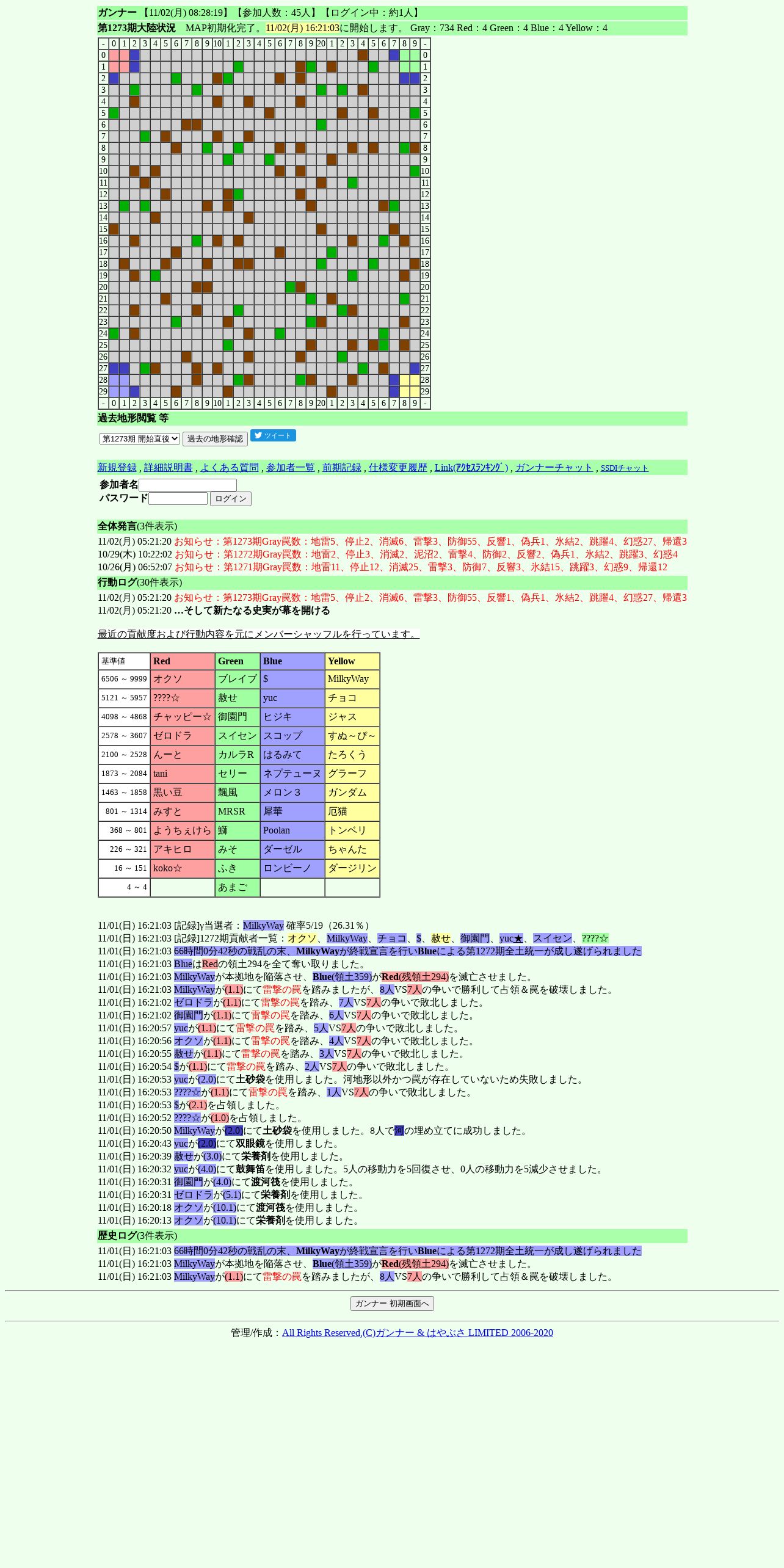Click the 過去の地形確認 button

[215, 439]
